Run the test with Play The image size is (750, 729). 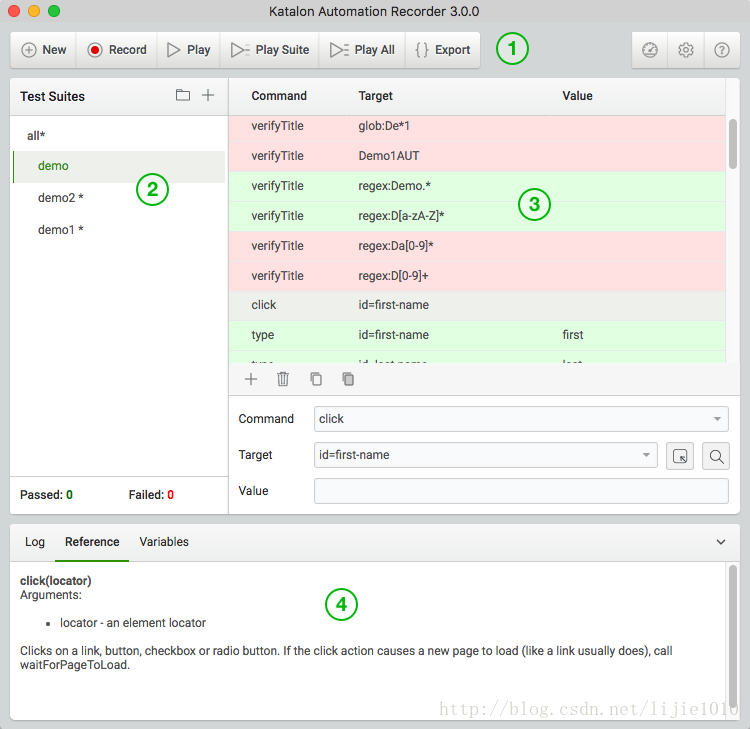coord(188,50)
